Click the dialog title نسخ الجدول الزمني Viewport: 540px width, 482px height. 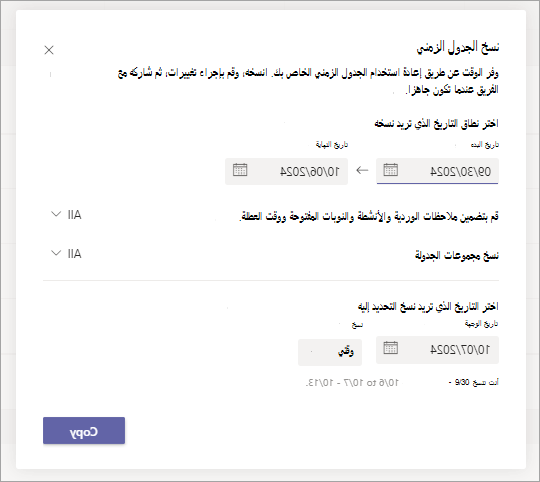pos(458,47)
